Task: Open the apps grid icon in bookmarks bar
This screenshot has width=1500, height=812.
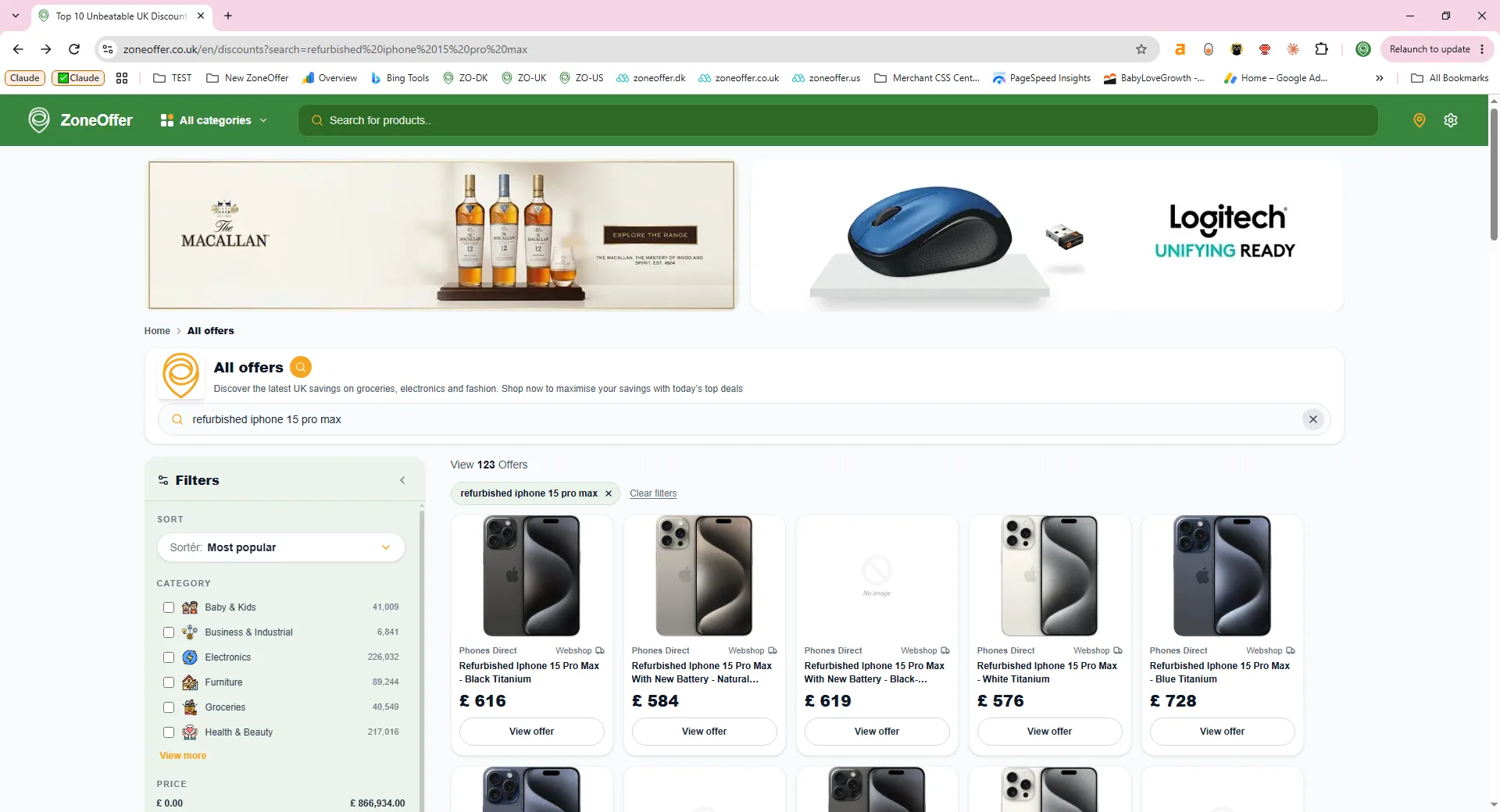Action: point(122,78)
